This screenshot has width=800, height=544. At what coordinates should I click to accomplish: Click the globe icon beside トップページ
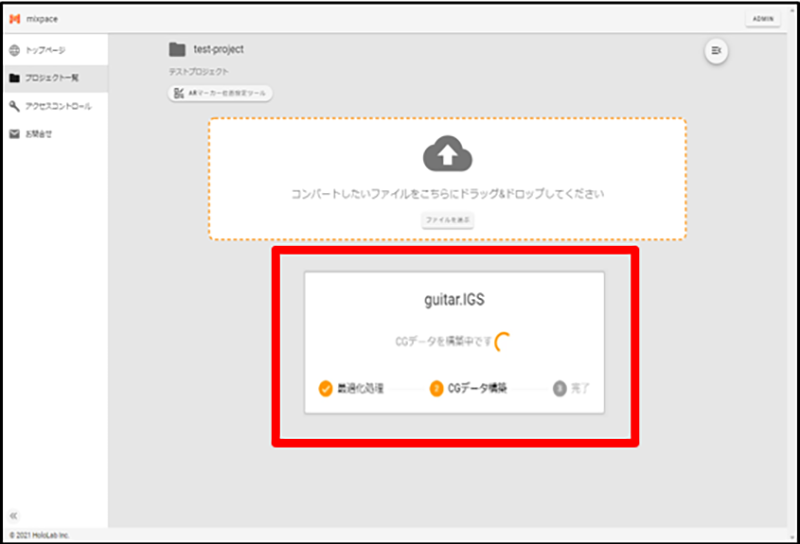[x=14, y=50]
